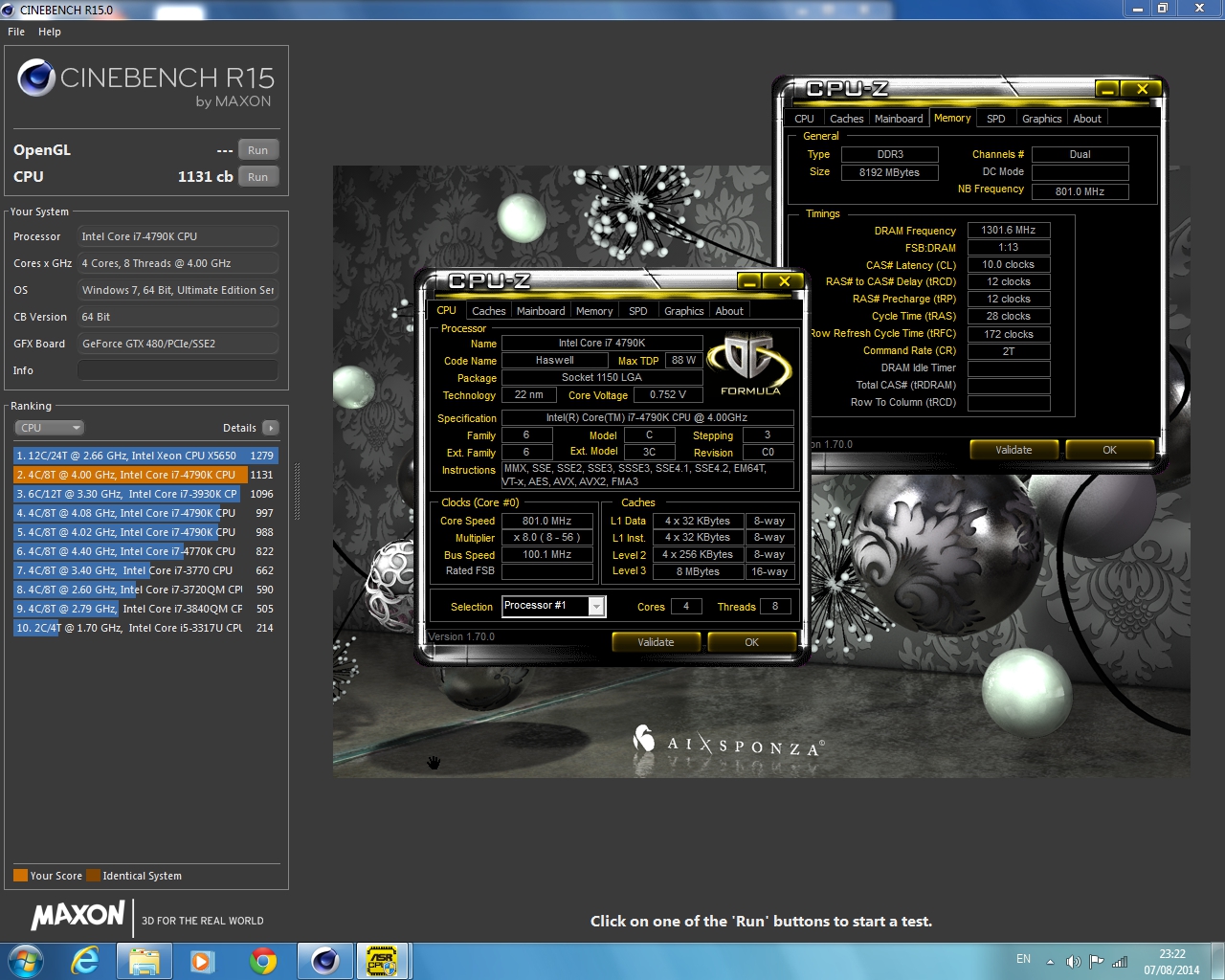1225x980 pixels.
Task: Show hidden system tray icons
Action: pos(1050,961)
